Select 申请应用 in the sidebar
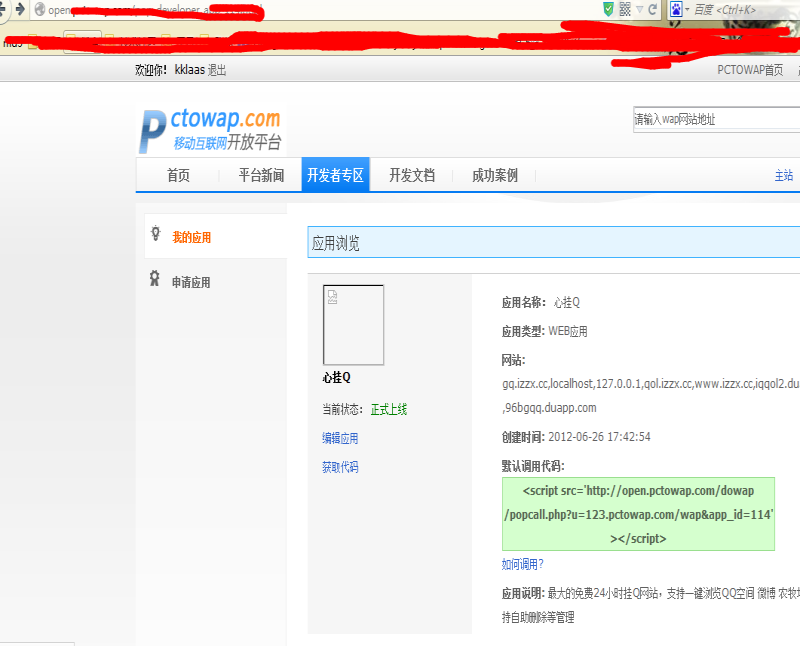Image resolution: width=800 pixels, height=646 pixels. [x=191, y=282]
